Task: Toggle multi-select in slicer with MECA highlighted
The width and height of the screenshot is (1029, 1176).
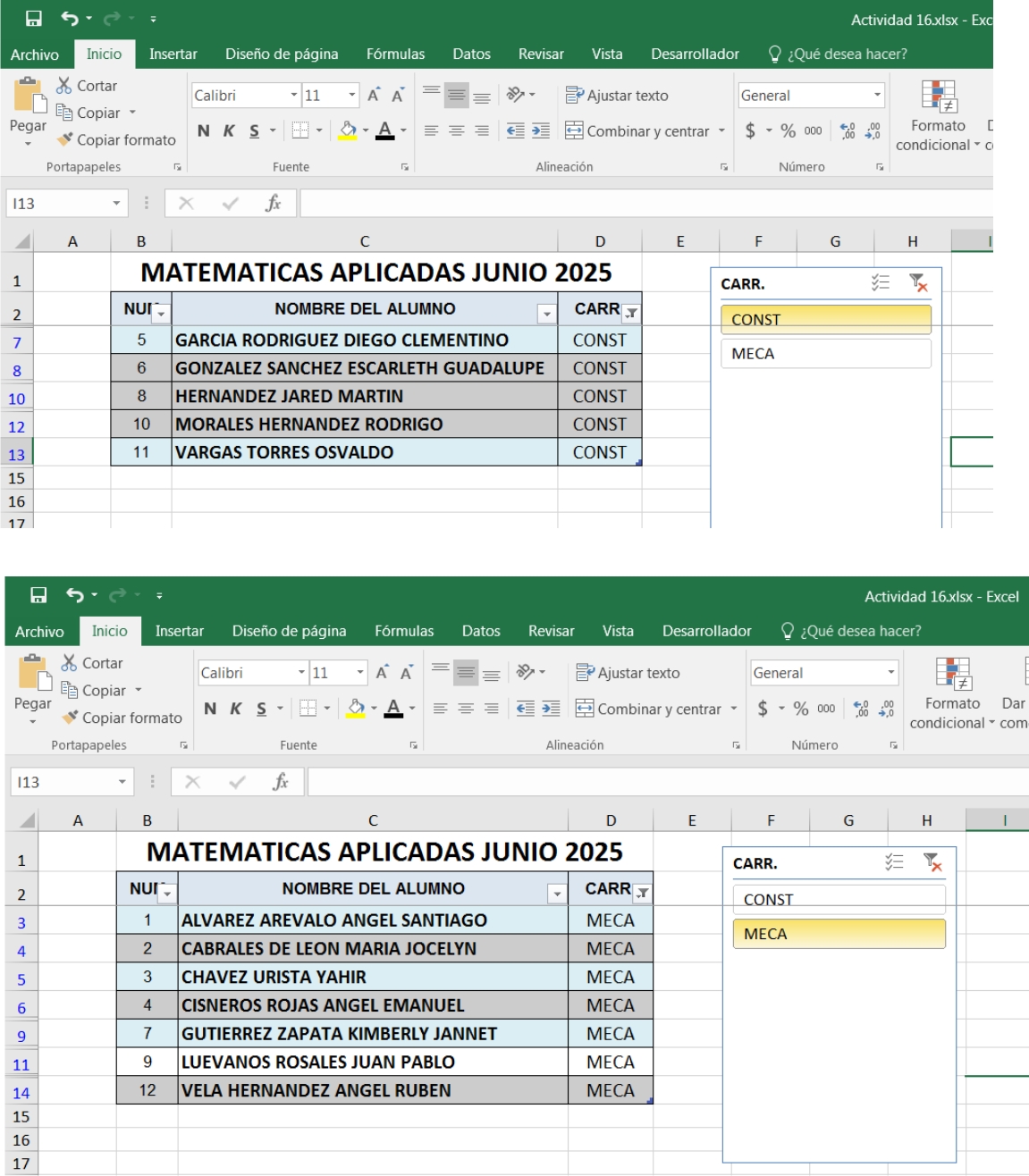Action: coord(894,862)
